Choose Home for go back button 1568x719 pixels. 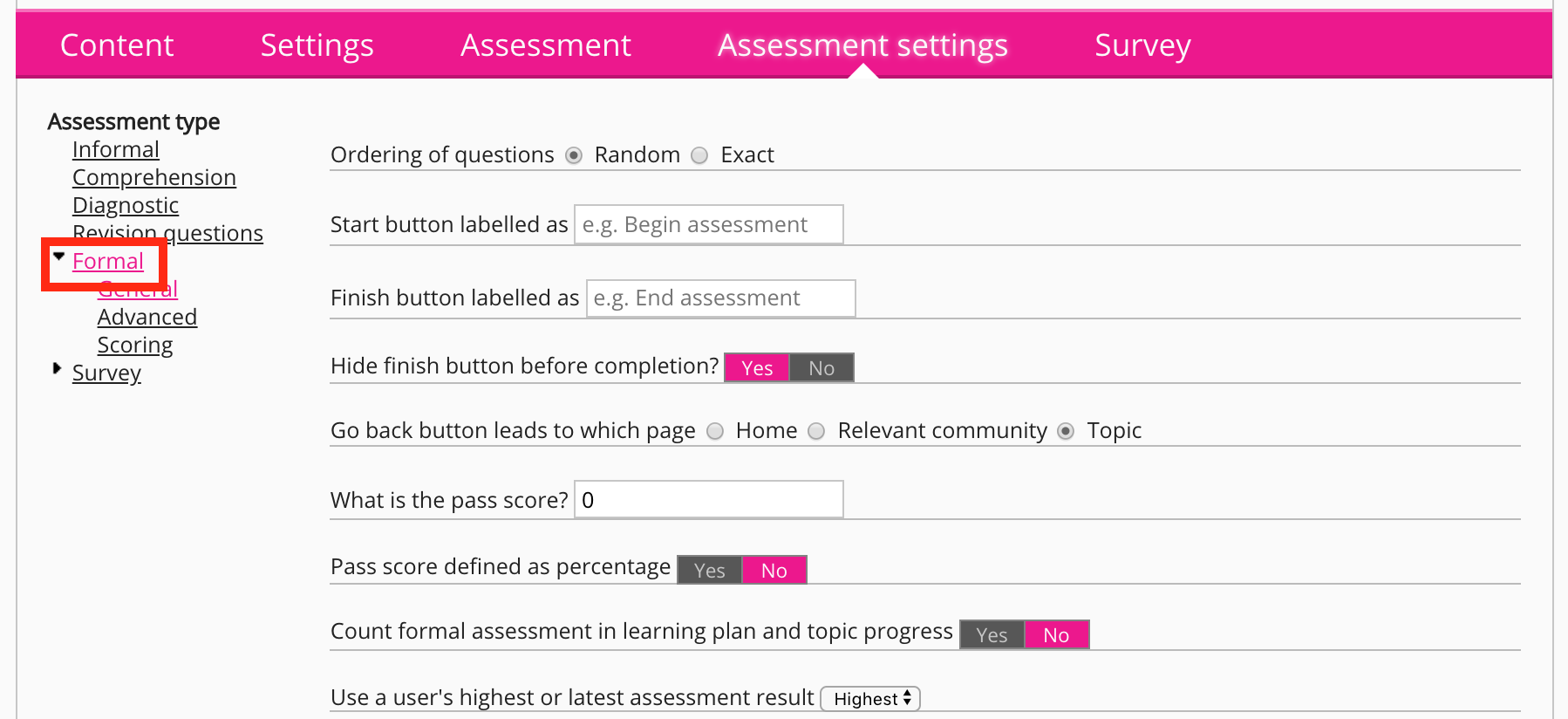pos(715,432)
